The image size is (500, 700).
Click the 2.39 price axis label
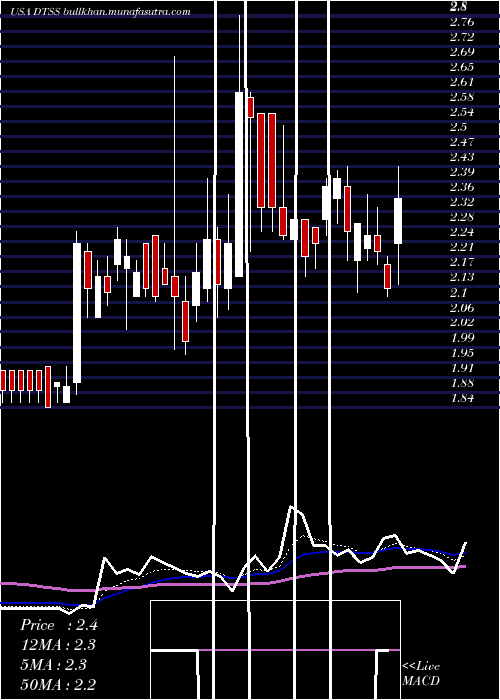[x=462, y=172]
